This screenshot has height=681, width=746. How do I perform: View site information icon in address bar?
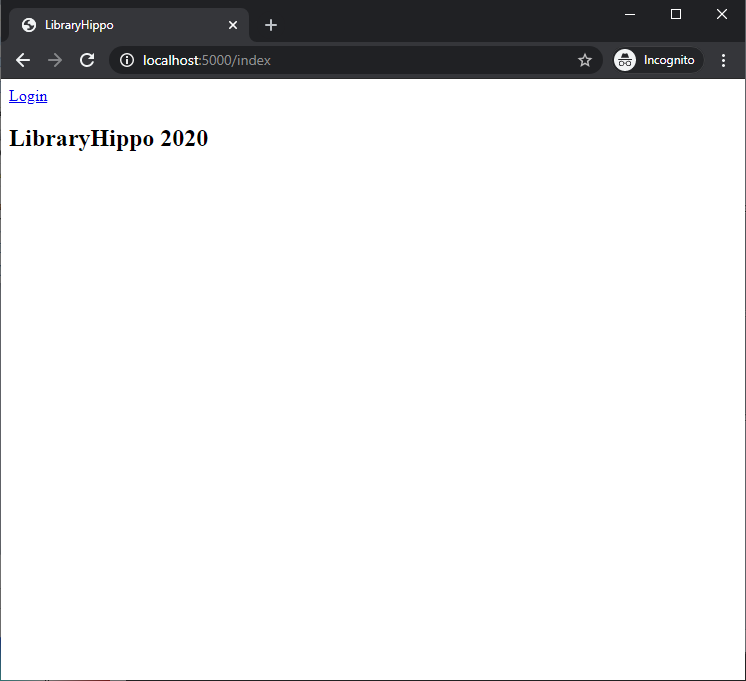(x=127, y=60)
